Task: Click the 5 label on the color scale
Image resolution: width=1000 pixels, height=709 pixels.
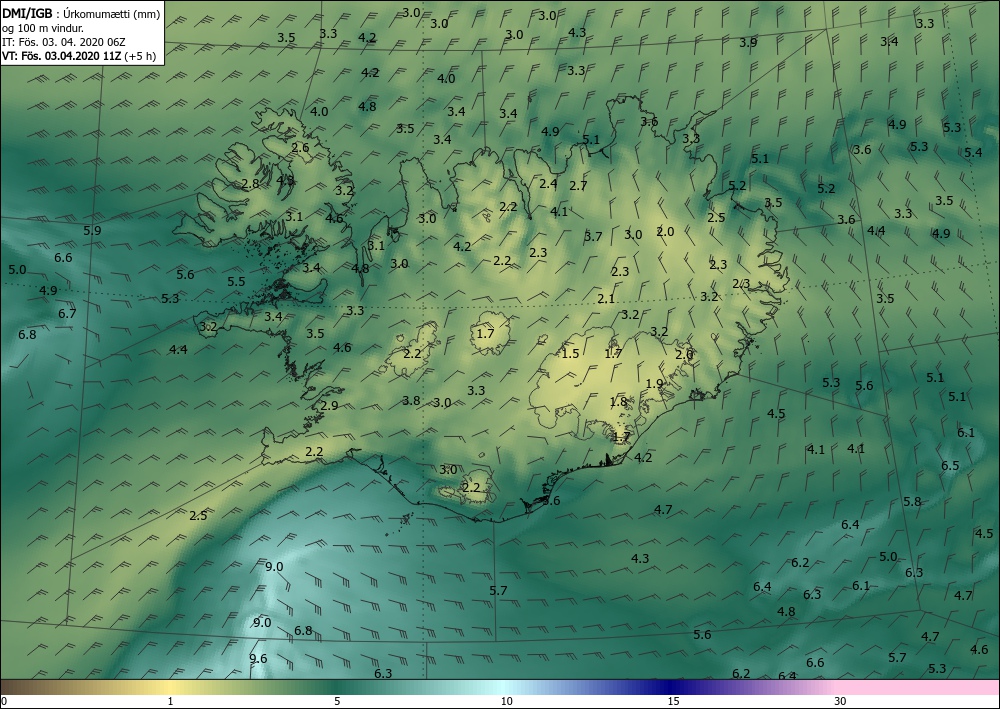Action: (x=337, y=701)
